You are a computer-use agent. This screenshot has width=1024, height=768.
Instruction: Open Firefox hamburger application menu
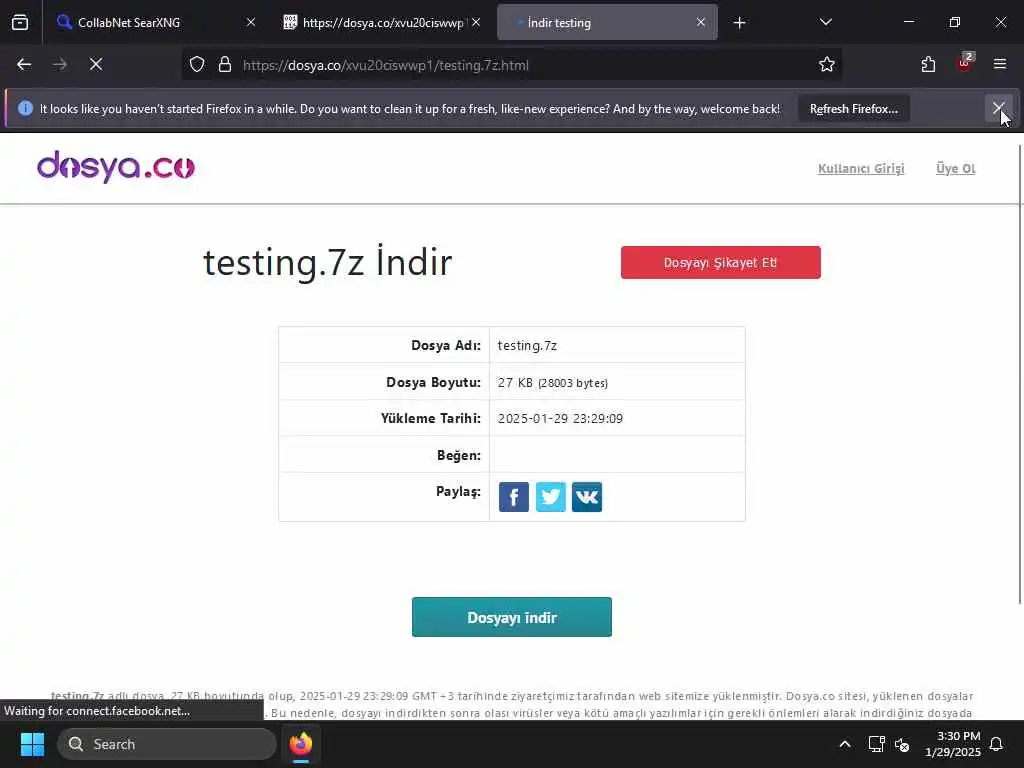[x=1000, y=65]
